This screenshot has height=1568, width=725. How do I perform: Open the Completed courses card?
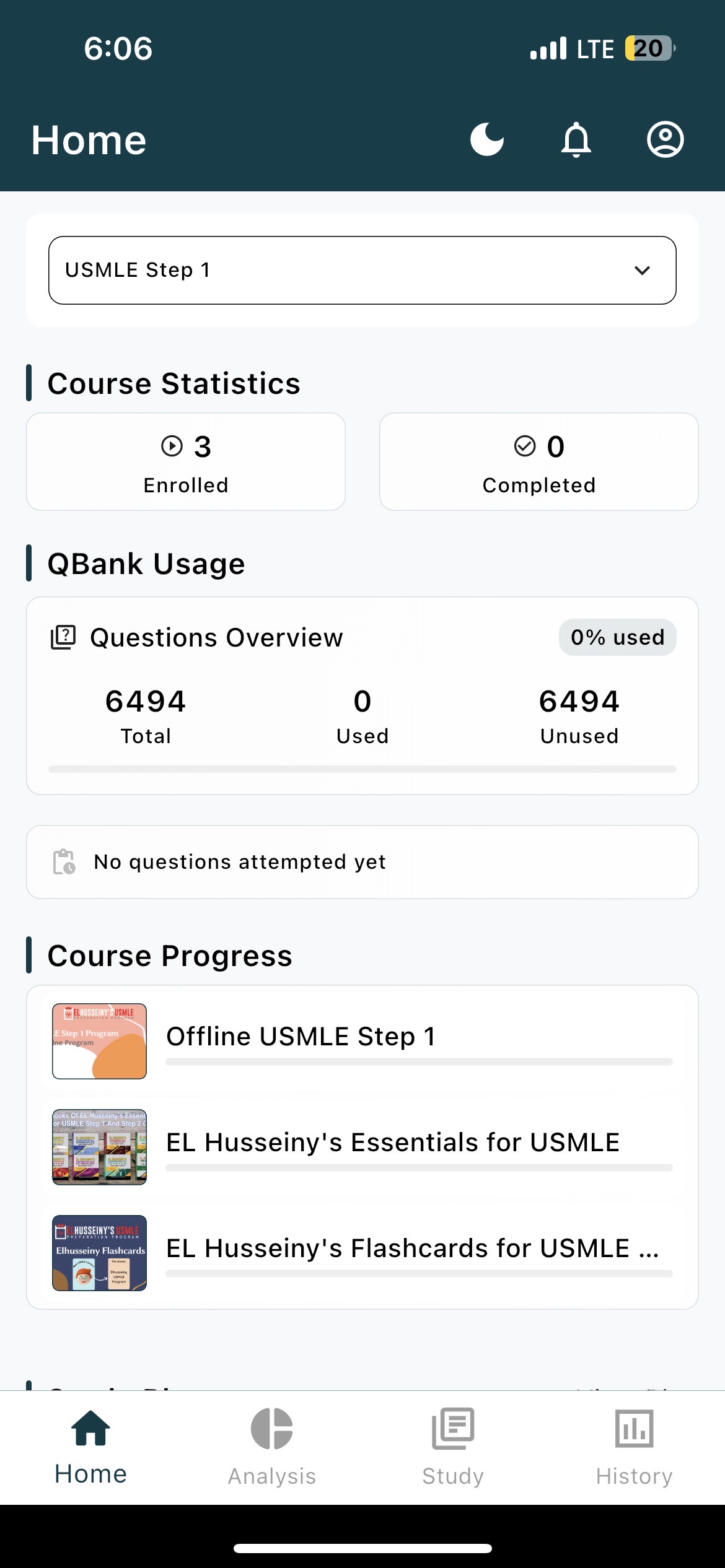538,462
